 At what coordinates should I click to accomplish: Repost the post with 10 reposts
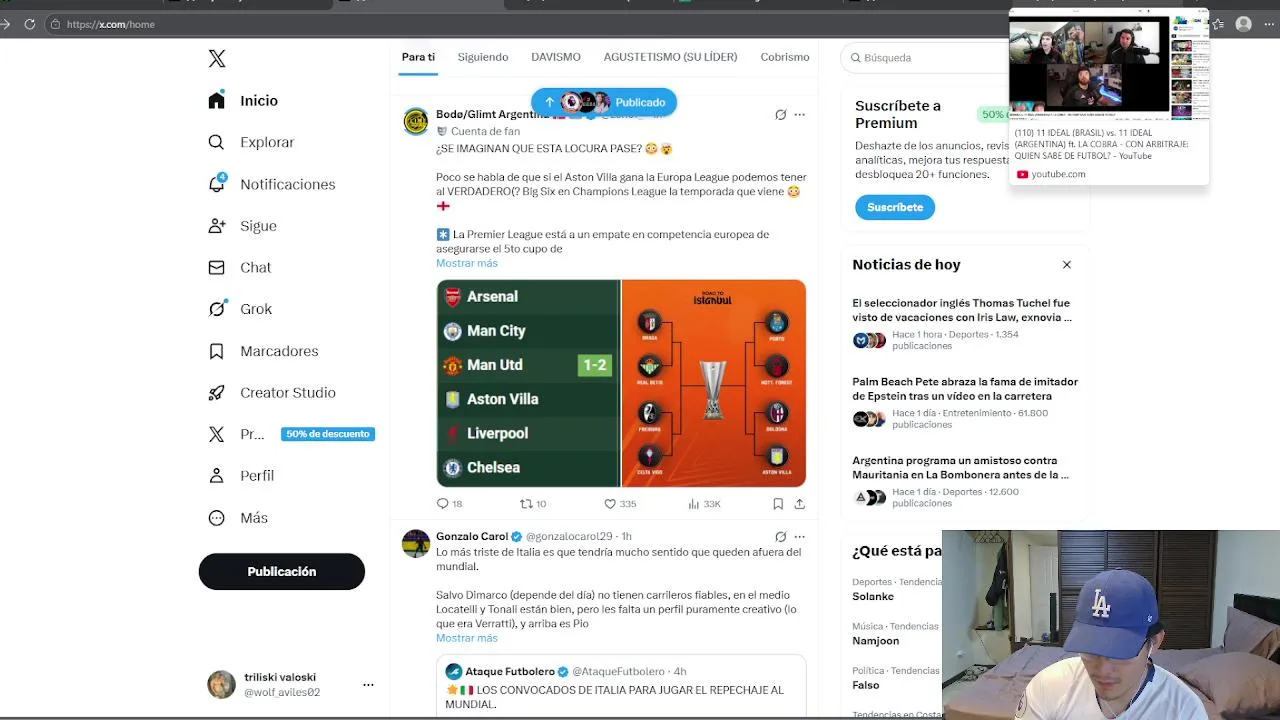click(533, 504)
